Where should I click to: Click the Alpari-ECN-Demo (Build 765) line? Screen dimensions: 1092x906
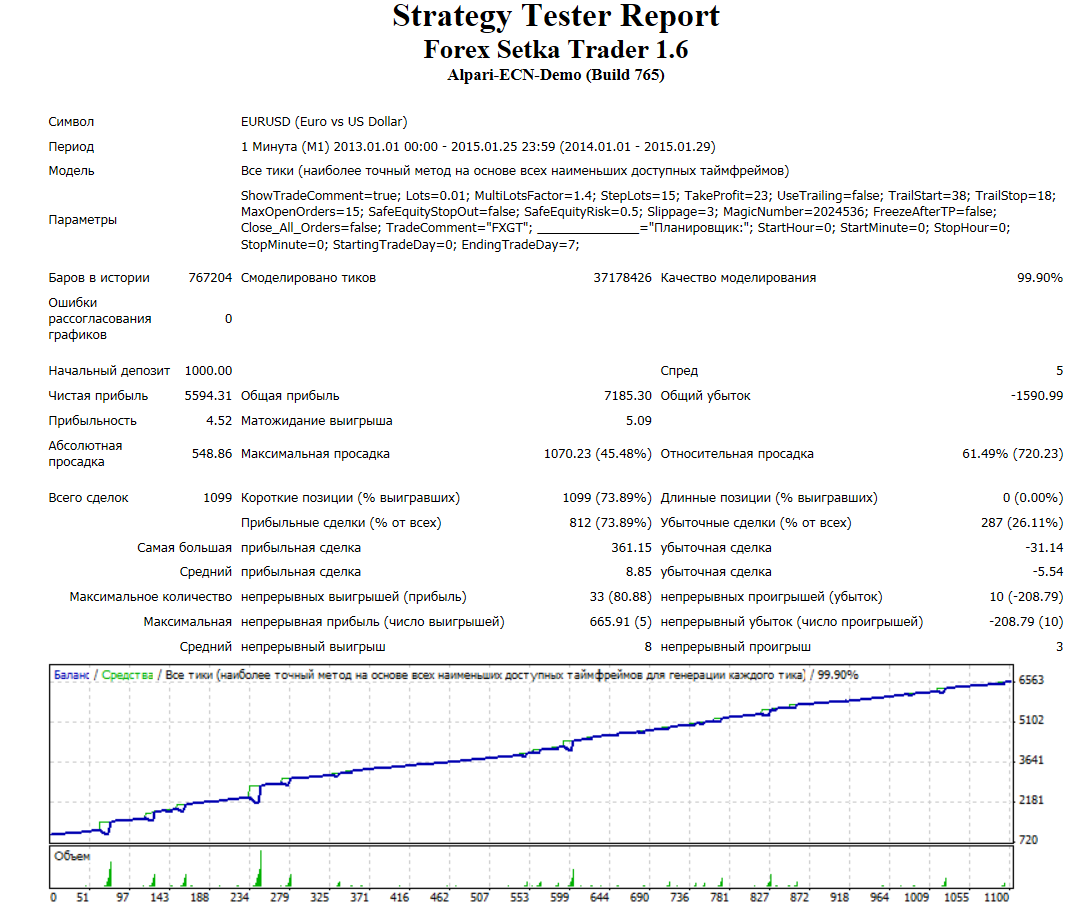click(556, 75)
